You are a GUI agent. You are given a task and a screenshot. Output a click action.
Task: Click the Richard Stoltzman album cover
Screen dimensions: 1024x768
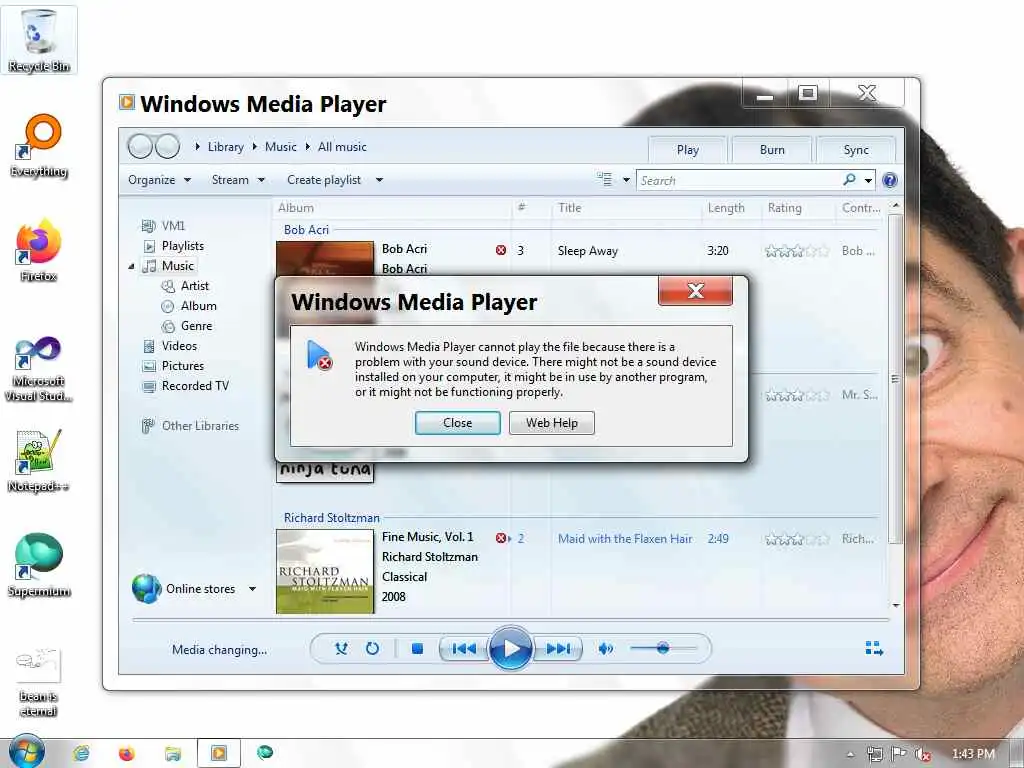pos(325,571)
